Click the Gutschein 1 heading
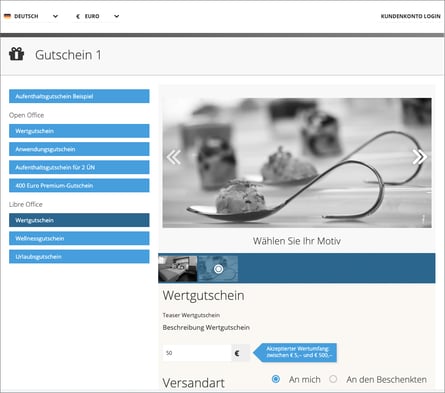 (x=68, y=55)
